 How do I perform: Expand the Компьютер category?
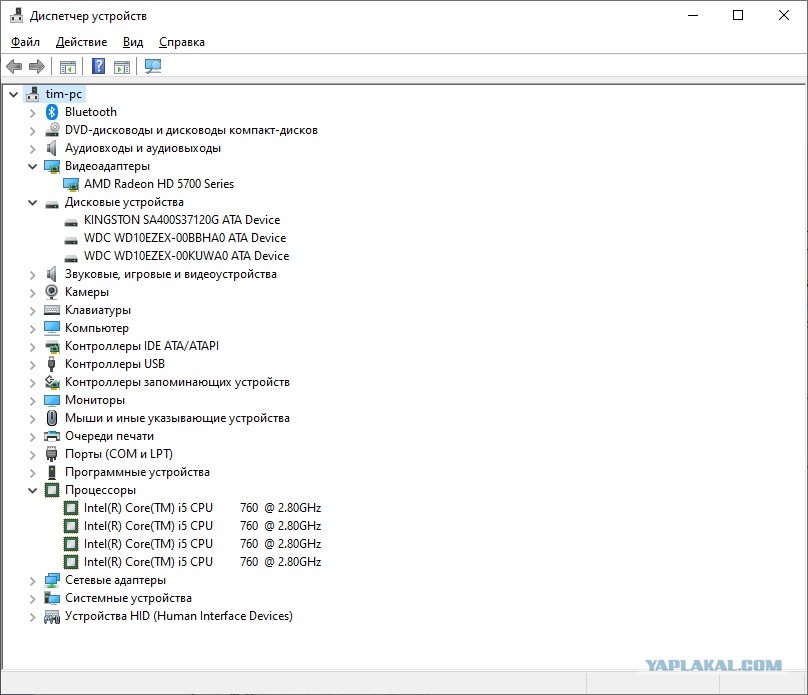pos(32,329)
